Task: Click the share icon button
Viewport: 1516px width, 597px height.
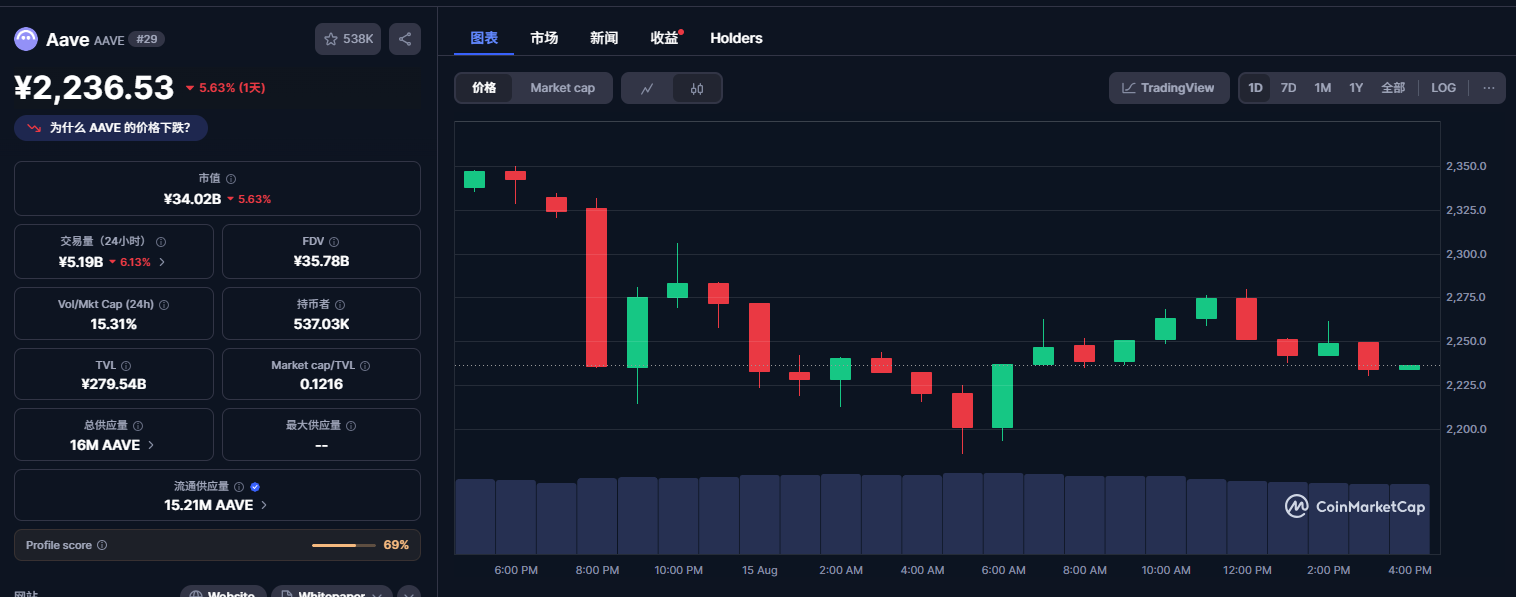Action: click(405, 39)
